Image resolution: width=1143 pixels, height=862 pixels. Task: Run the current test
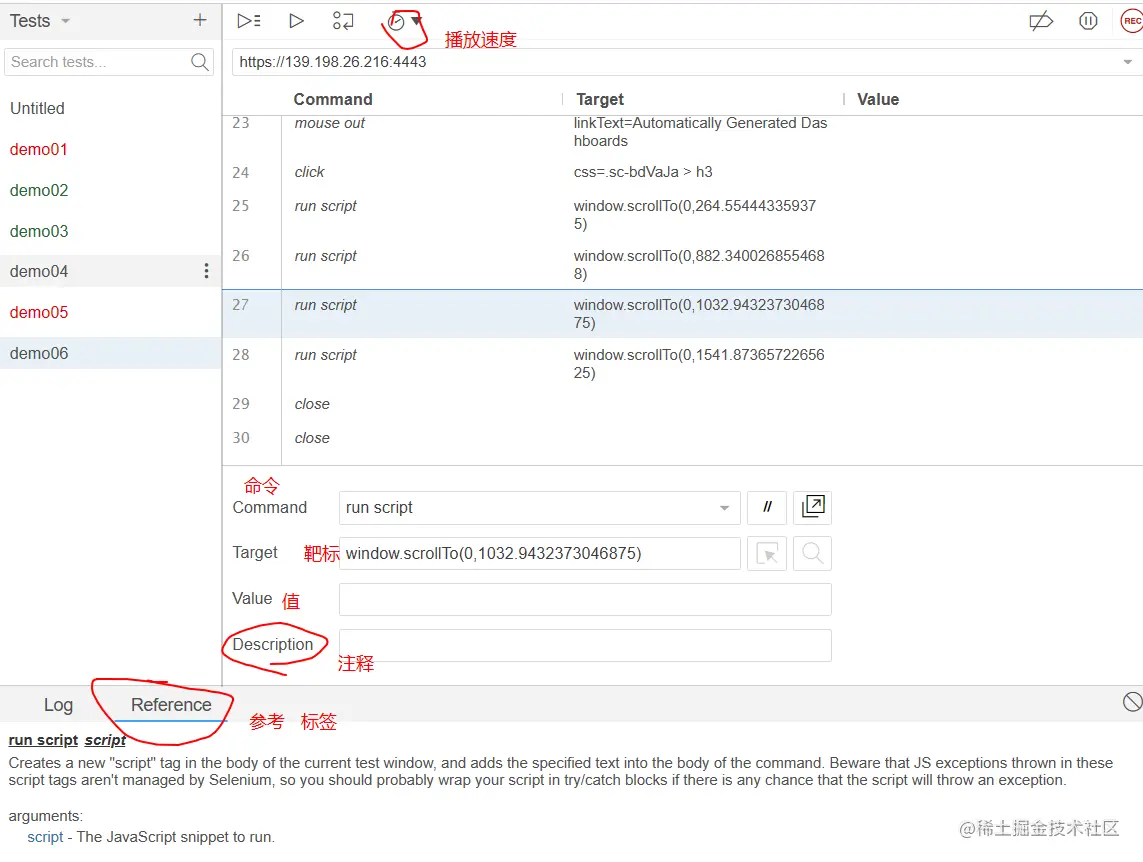(x=296, y=21)
